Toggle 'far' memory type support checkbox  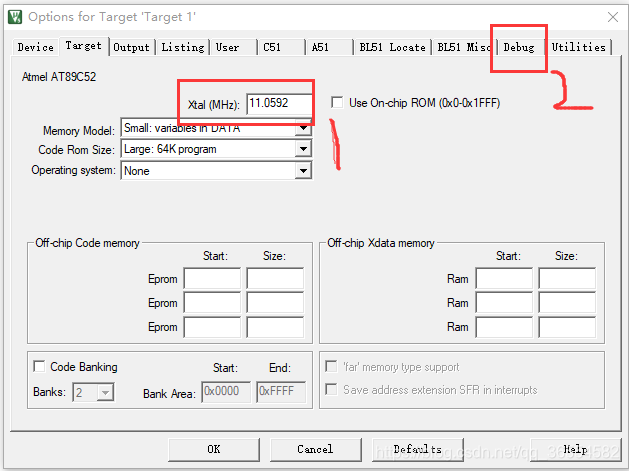(331, 366)
